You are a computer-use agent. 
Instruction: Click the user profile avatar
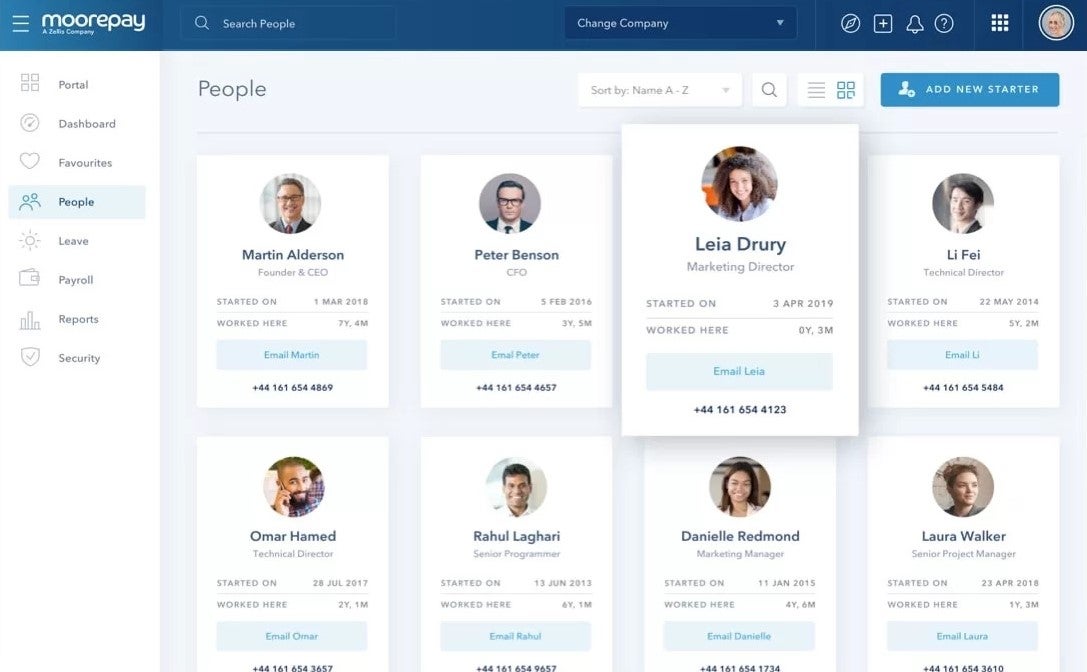click(1056, 23)
